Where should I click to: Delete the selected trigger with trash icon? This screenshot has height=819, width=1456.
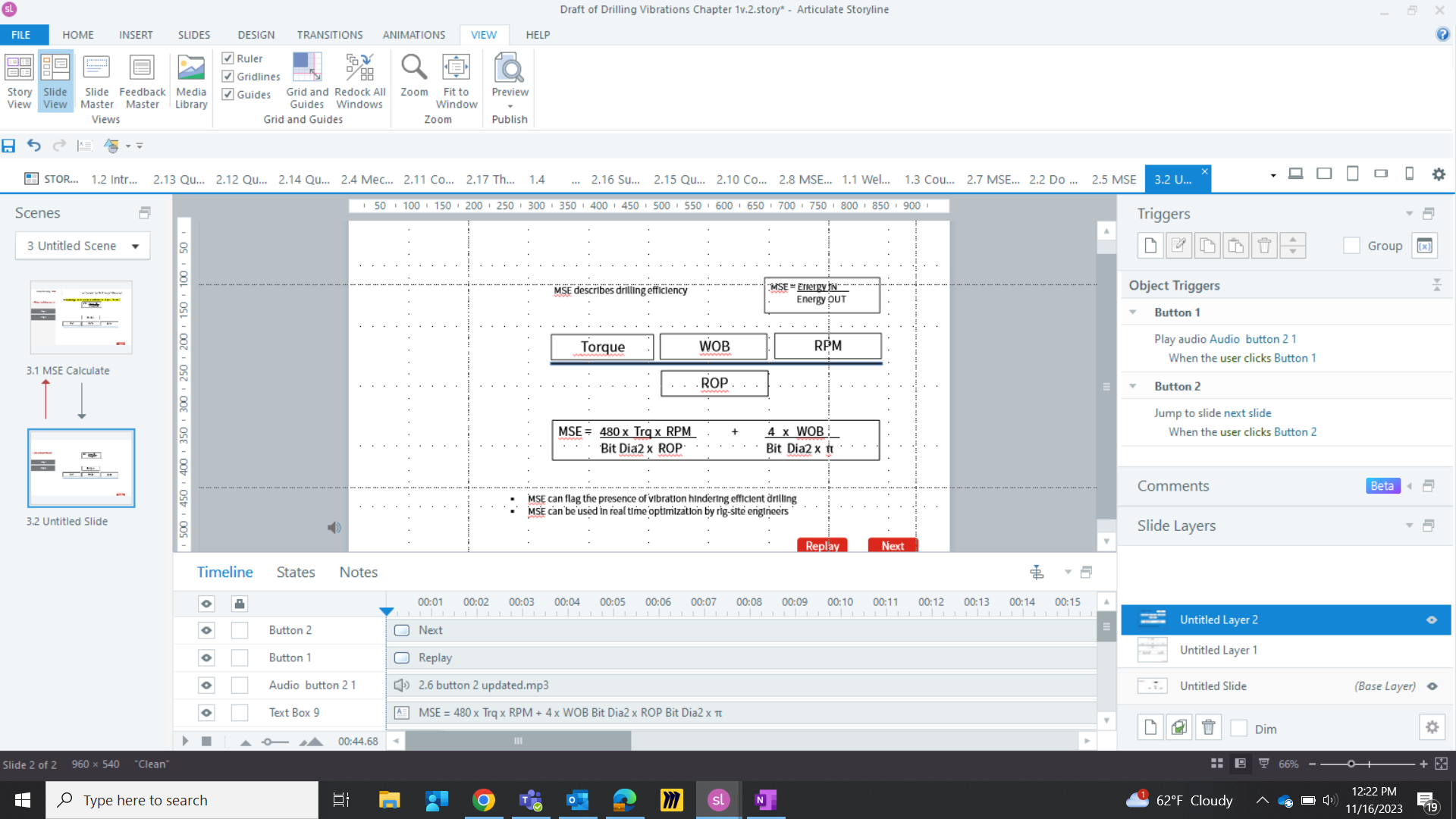1264,246
